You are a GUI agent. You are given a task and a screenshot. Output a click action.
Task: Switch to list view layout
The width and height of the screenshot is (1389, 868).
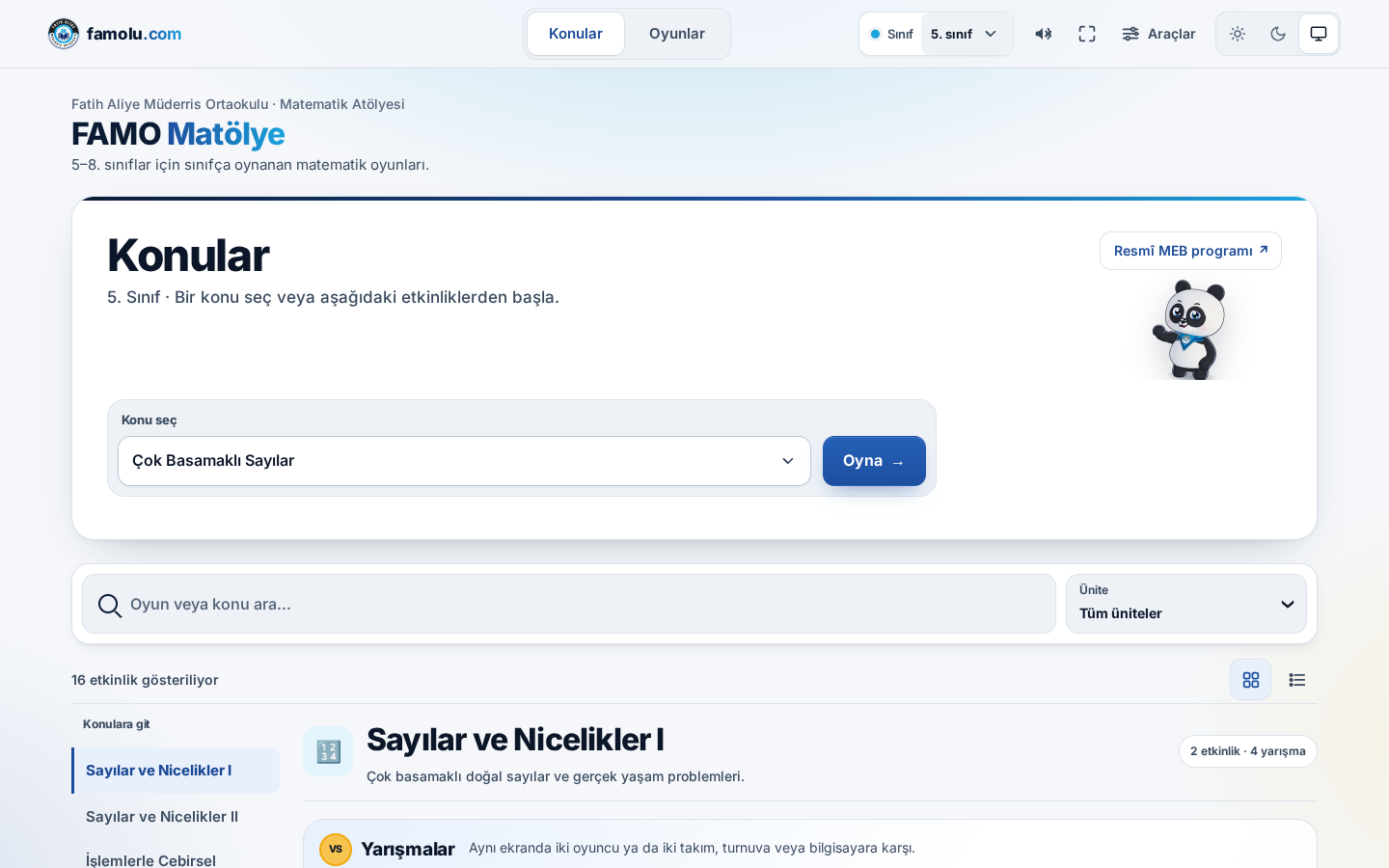click(x=1297, y=680)
